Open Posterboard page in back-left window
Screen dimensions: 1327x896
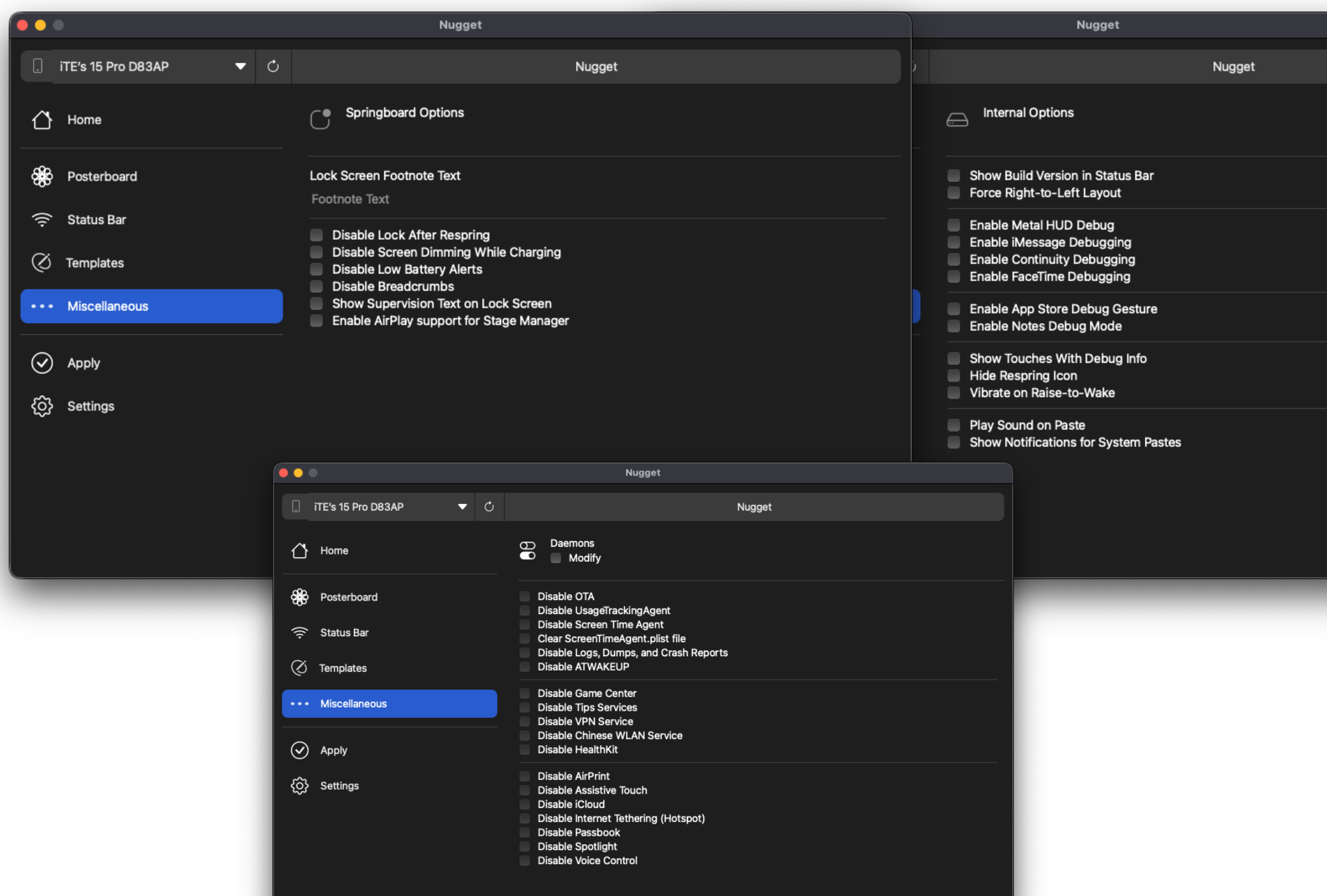click(x=152, y=176)
